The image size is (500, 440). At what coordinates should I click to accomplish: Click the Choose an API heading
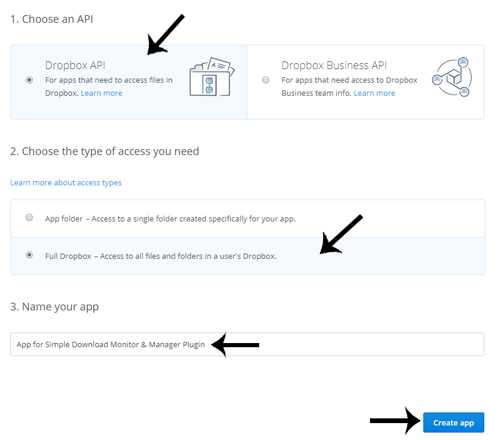[x=52, y=19]
